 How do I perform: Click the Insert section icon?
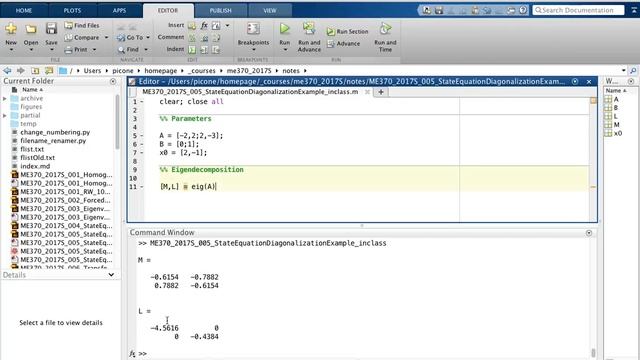tap(192, 26)
